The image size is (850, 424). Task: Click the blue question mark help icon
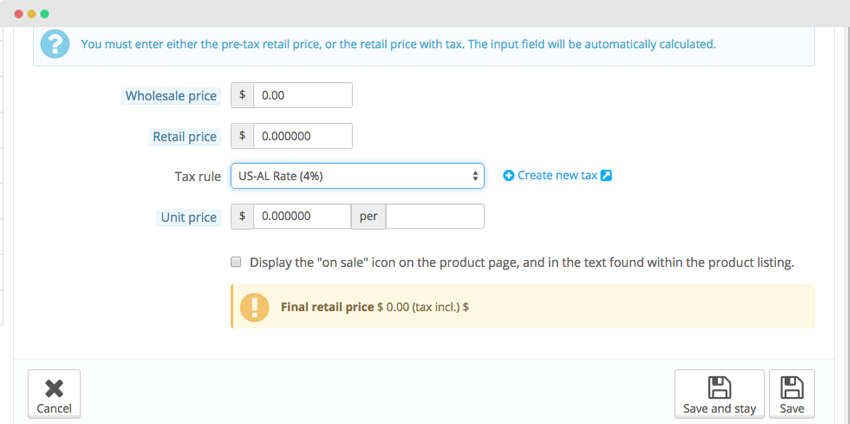(54, 44)
